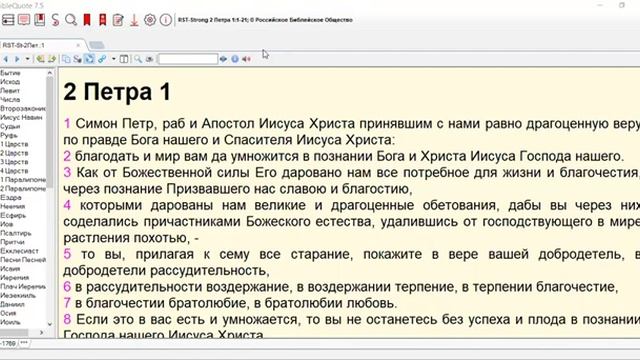Toggle the split view columns icon
Screen dimensions: 640x360
(124, 59)
